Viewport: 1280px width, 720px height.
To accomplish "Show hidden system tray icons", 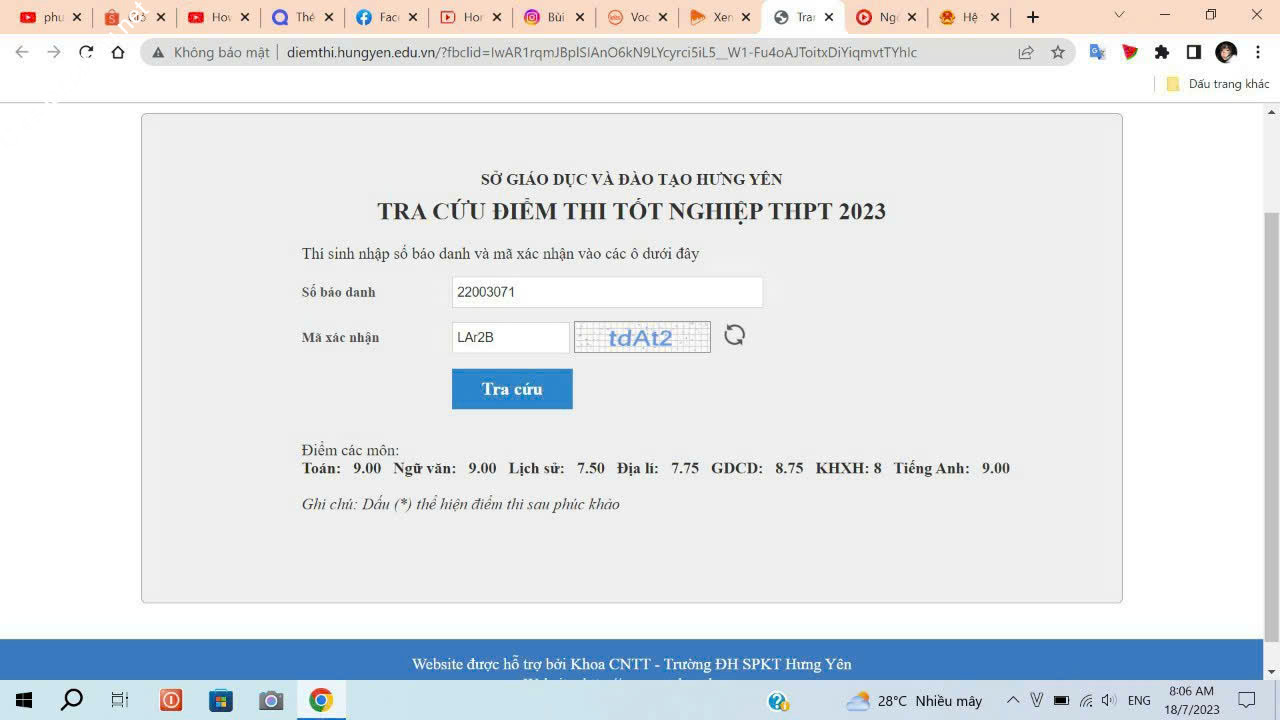I will click(x=1012, y=700).
